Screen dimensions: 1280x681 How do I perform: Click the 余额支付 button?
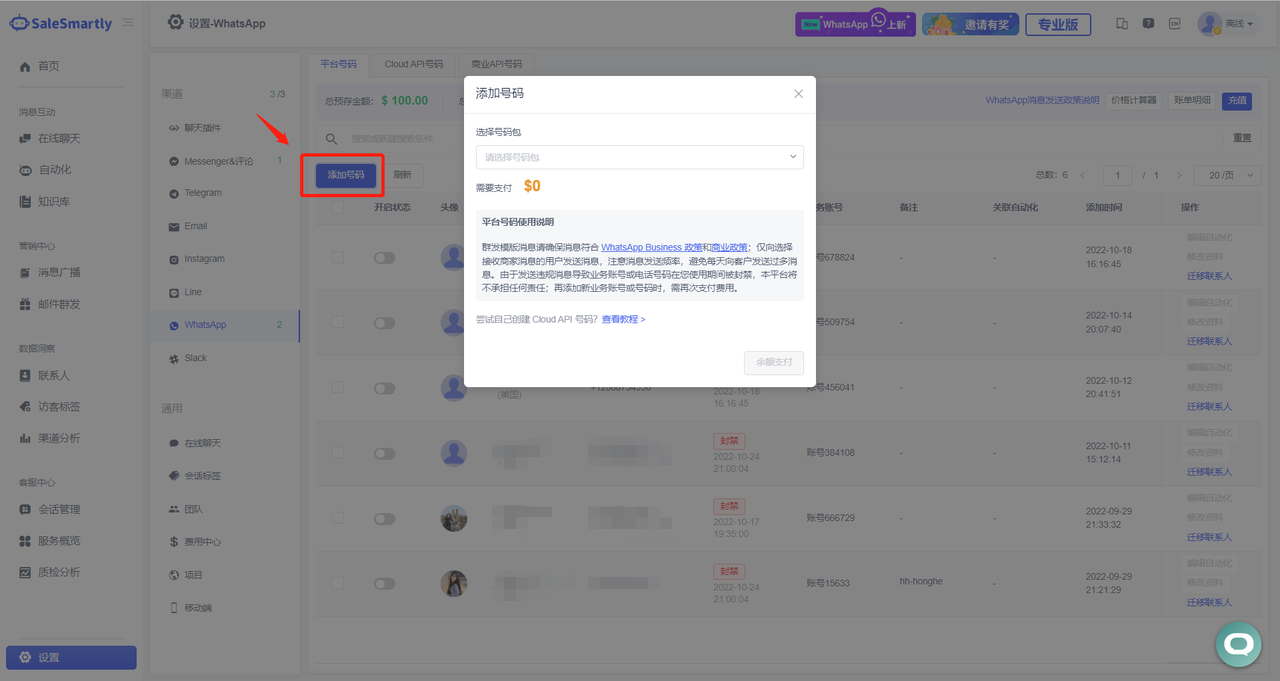click(x=773, y=362)
